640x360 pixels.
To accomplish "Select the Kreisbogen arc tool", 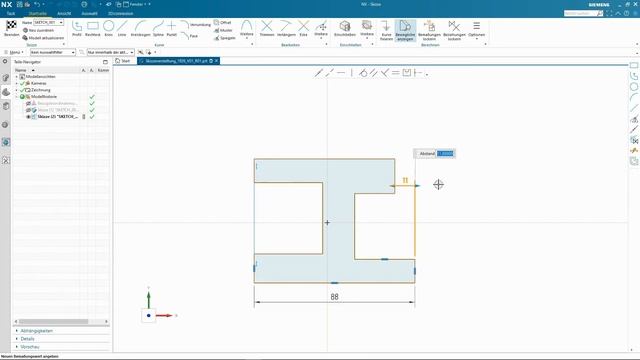I will point(140,29).
